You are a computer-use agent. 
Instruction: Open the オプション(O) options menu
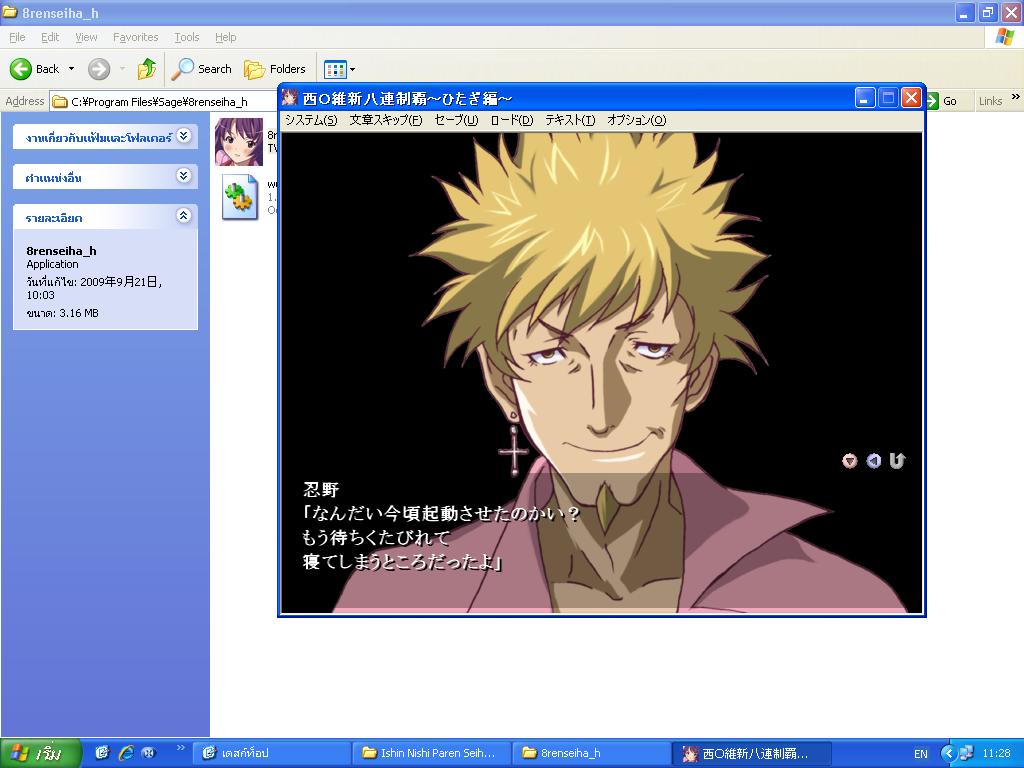(636, 120)
